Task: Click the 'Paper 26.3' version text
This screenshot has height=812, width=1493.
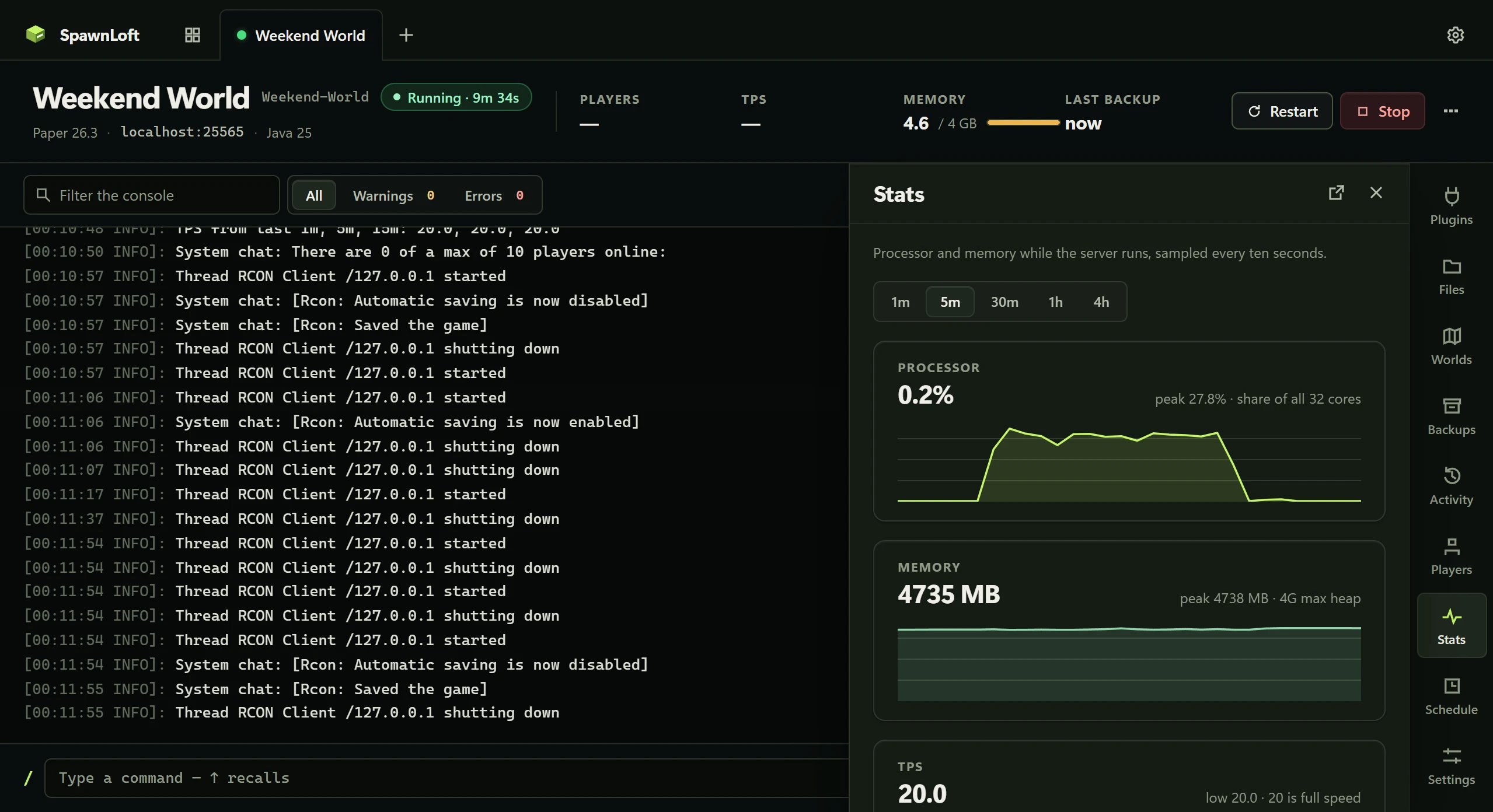Action: coord(65,132)
